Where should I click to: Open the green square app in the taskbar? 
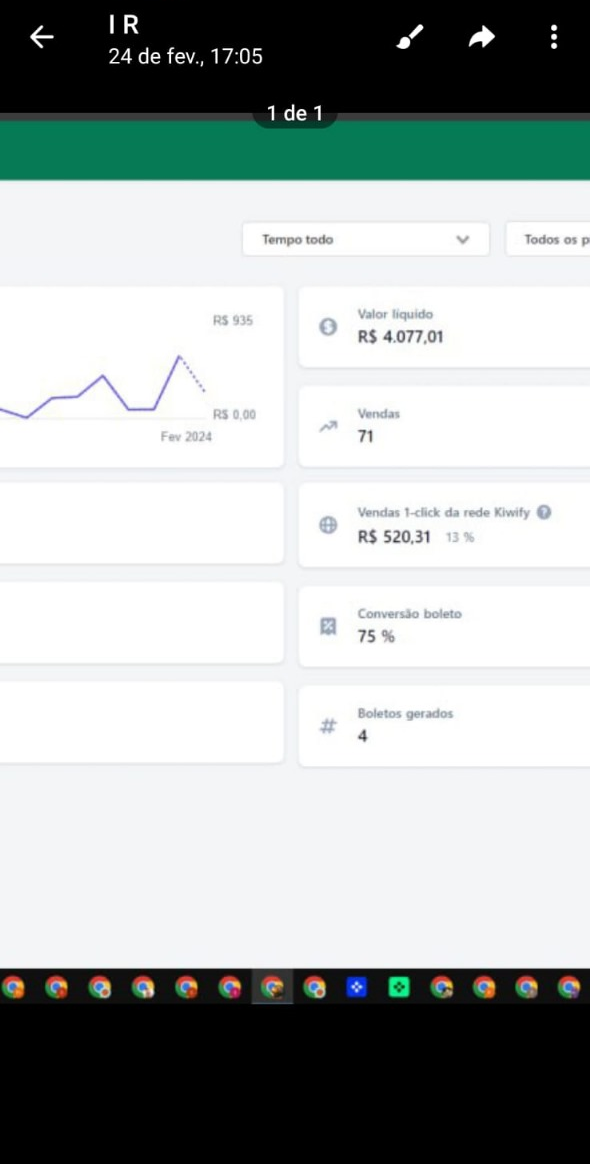[x=399, y=987]
